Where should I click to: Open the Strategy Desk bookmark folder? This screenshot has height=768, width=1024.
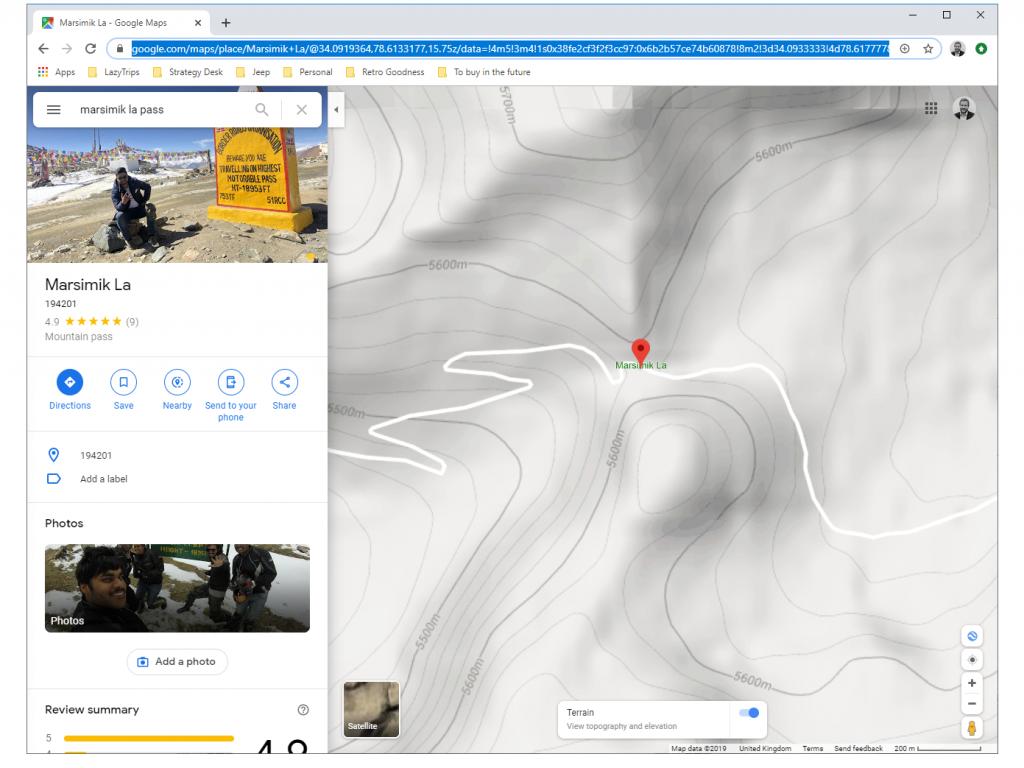[188, 72]
